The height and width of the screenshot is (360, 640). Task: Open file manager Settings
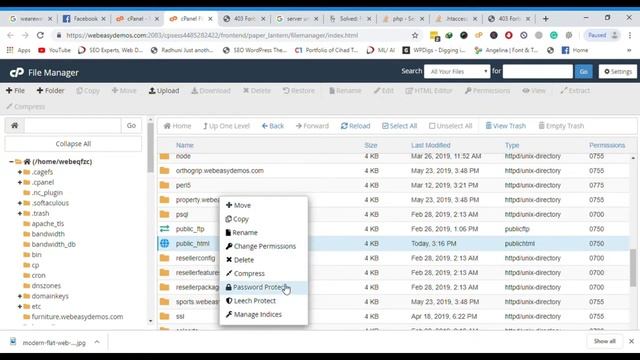(x=618, y=71)
